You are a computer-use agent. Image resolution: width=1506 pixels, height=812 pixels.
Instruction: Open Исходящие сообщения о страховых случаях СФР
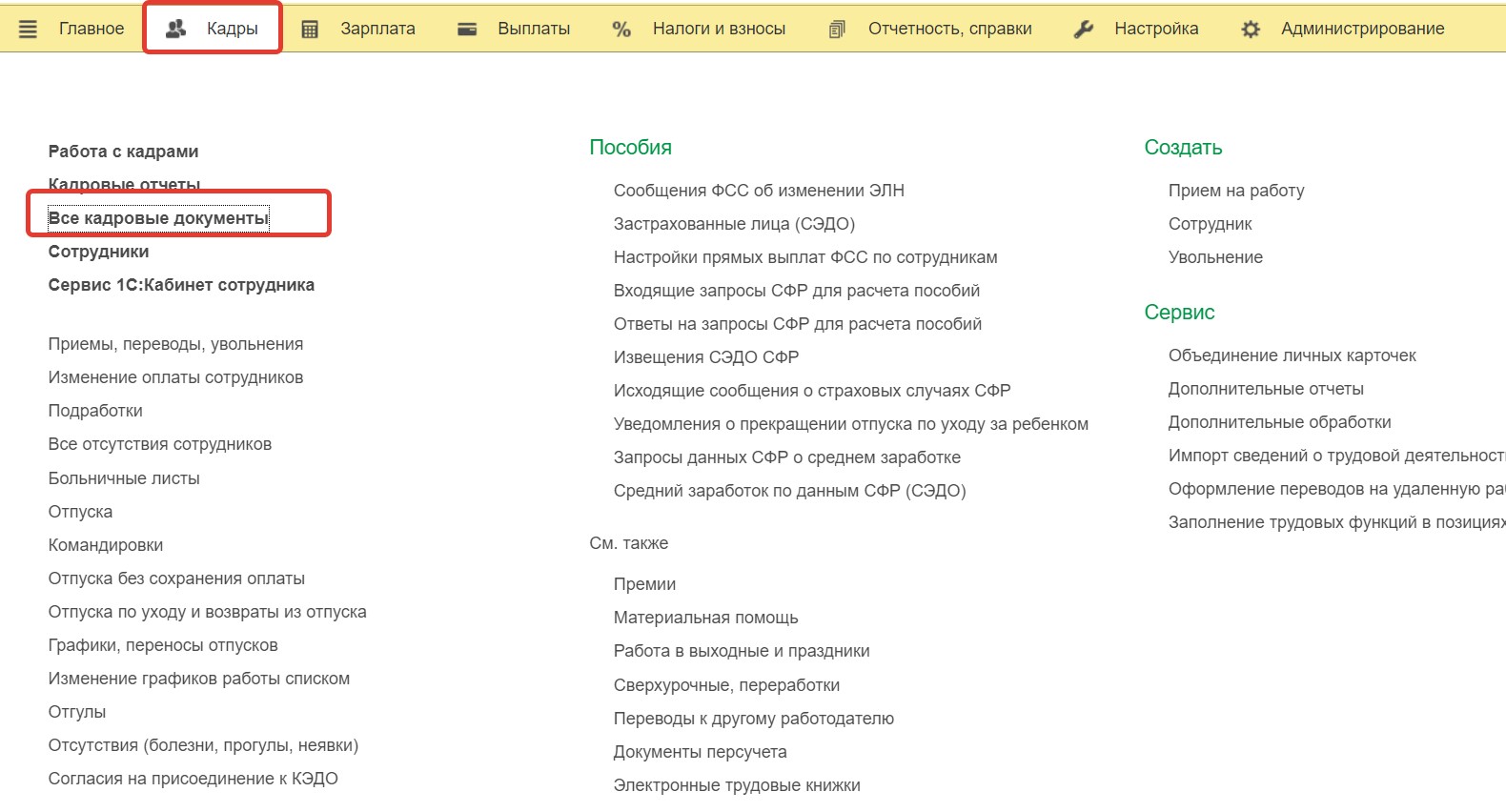(812, 391)
